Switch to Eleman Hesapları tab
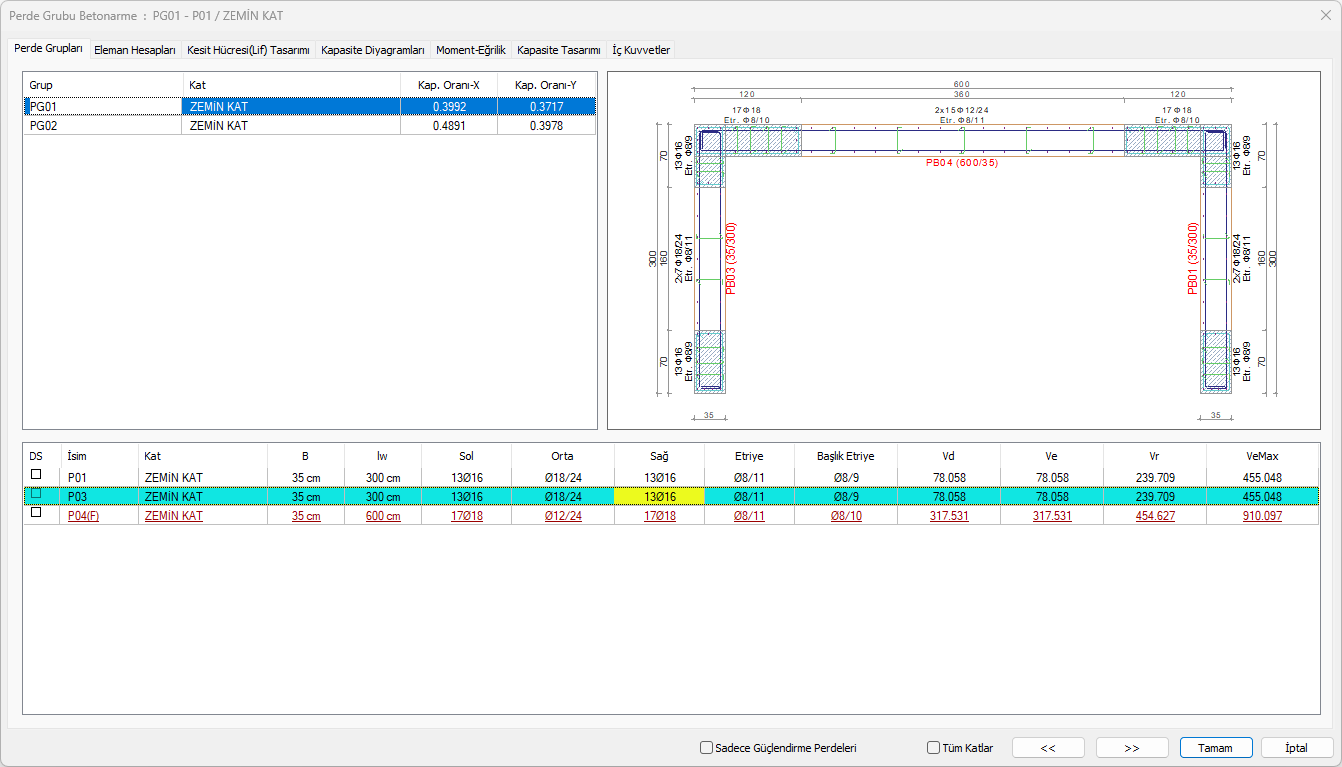Viewport: 1342px width, 767px height. point(134,50)
